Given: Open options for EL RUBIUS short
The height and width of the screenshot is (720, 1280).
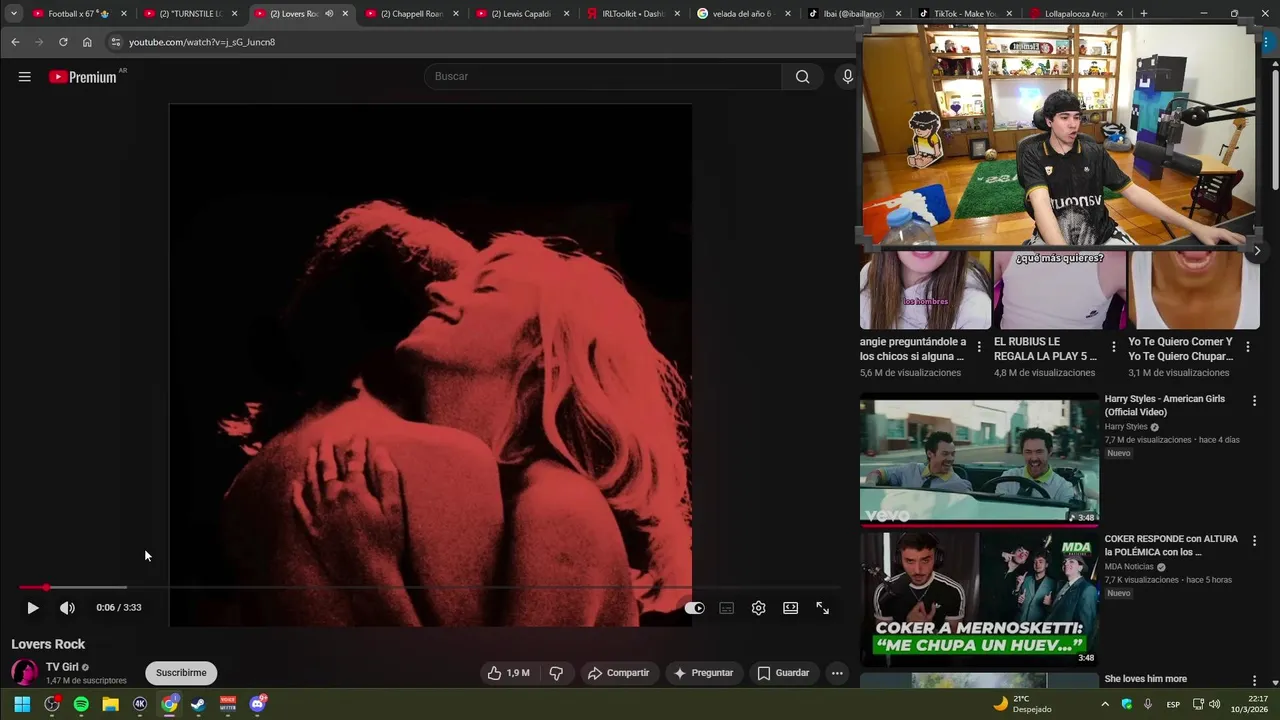Looking at the screenshot, I should coord(1113,347).
